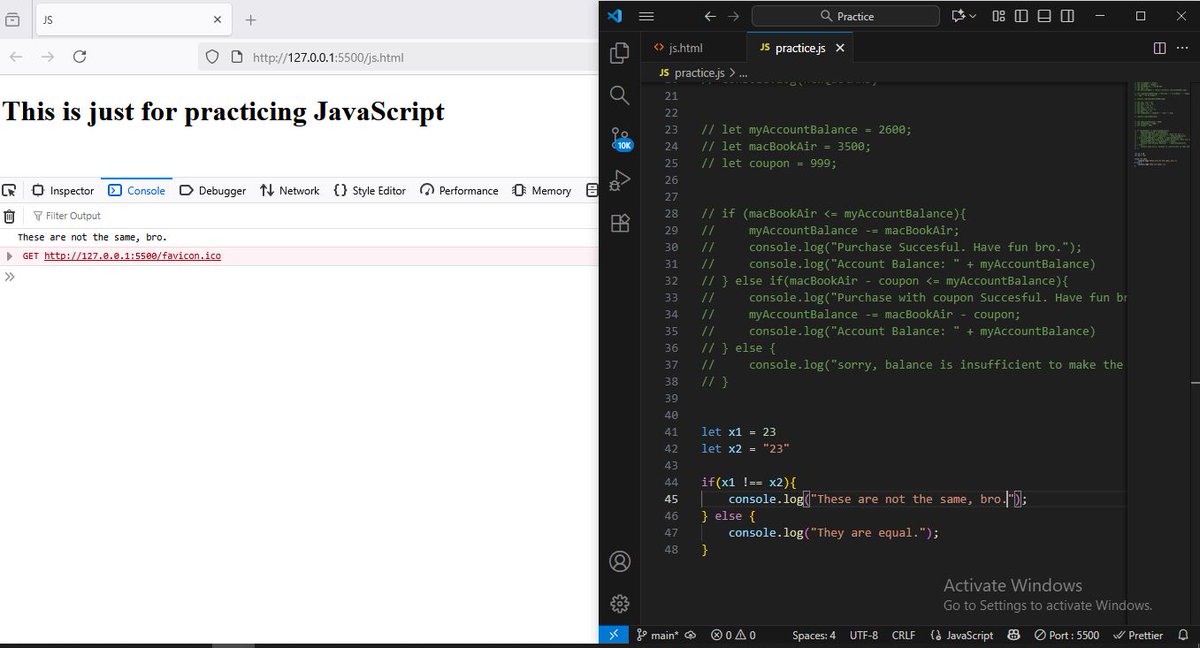1200x648 pixels.
Task: Open the Copilot chat dropdown in title bar
Action: coord(964,16)
